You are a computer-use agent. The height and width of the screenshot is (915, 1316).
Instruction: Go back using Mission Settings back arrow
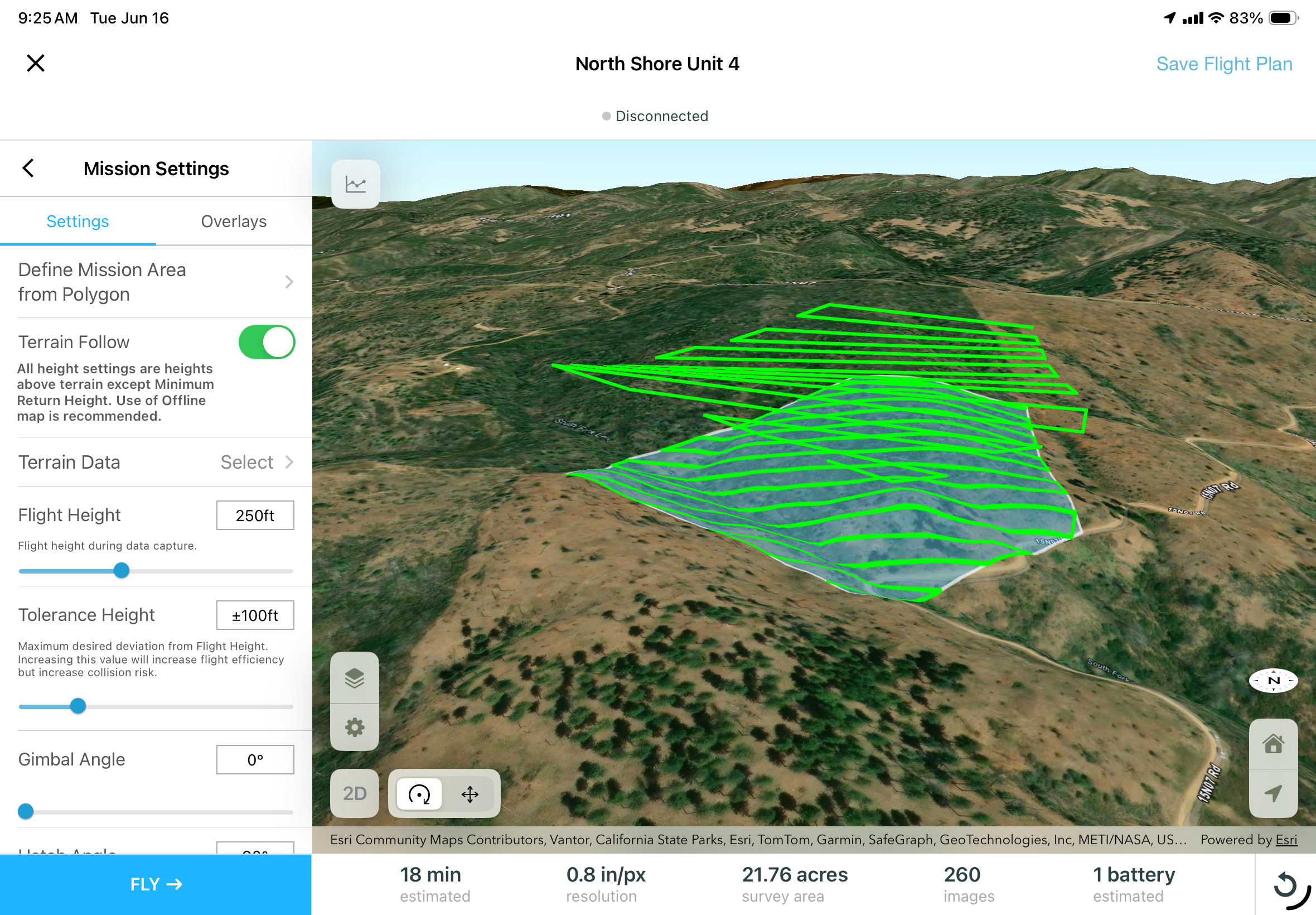[28, 168]
